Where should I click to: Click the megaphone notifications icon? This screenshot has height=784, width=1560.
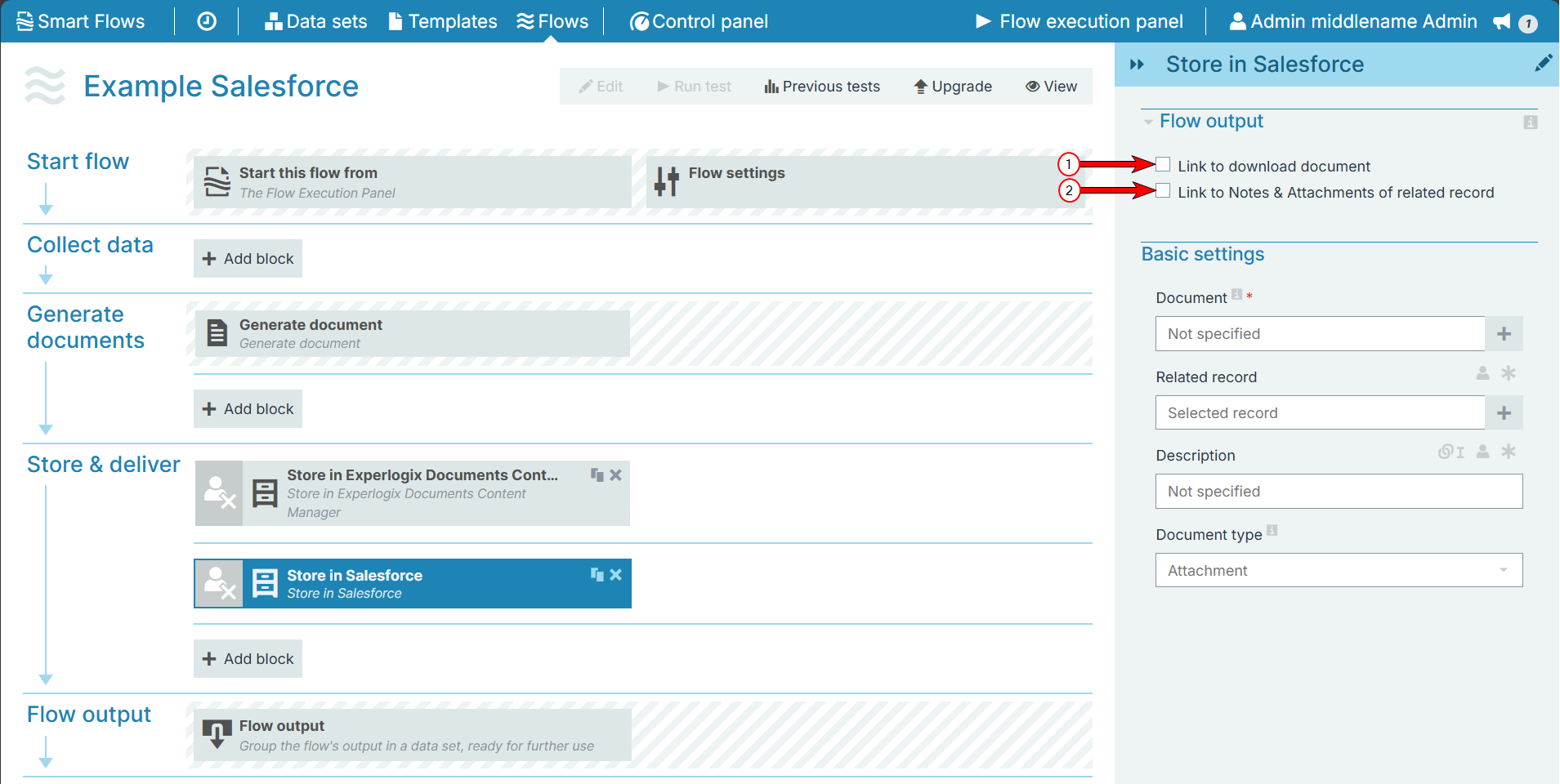1502,22
